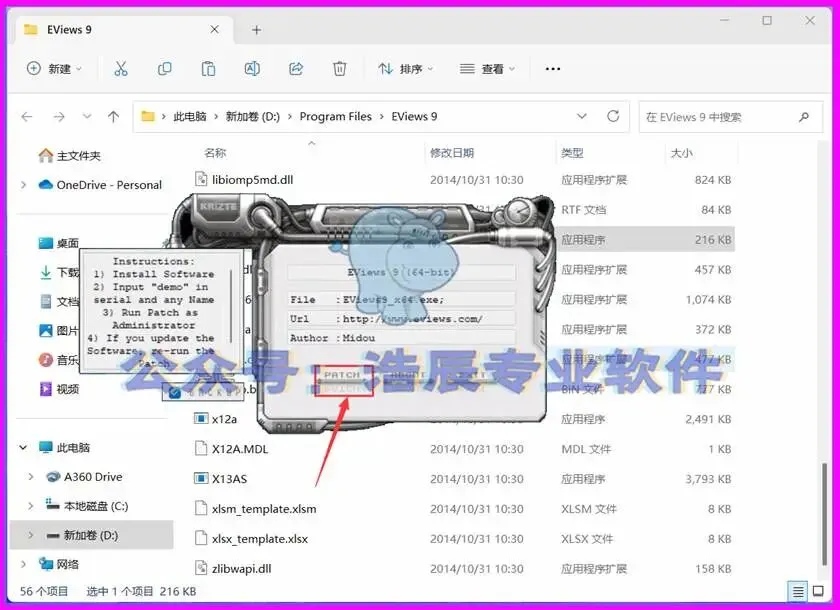This screenshot has height=610, width=840.
Task: Open the 查看 view dropdown
Action: tap(487, 69)
